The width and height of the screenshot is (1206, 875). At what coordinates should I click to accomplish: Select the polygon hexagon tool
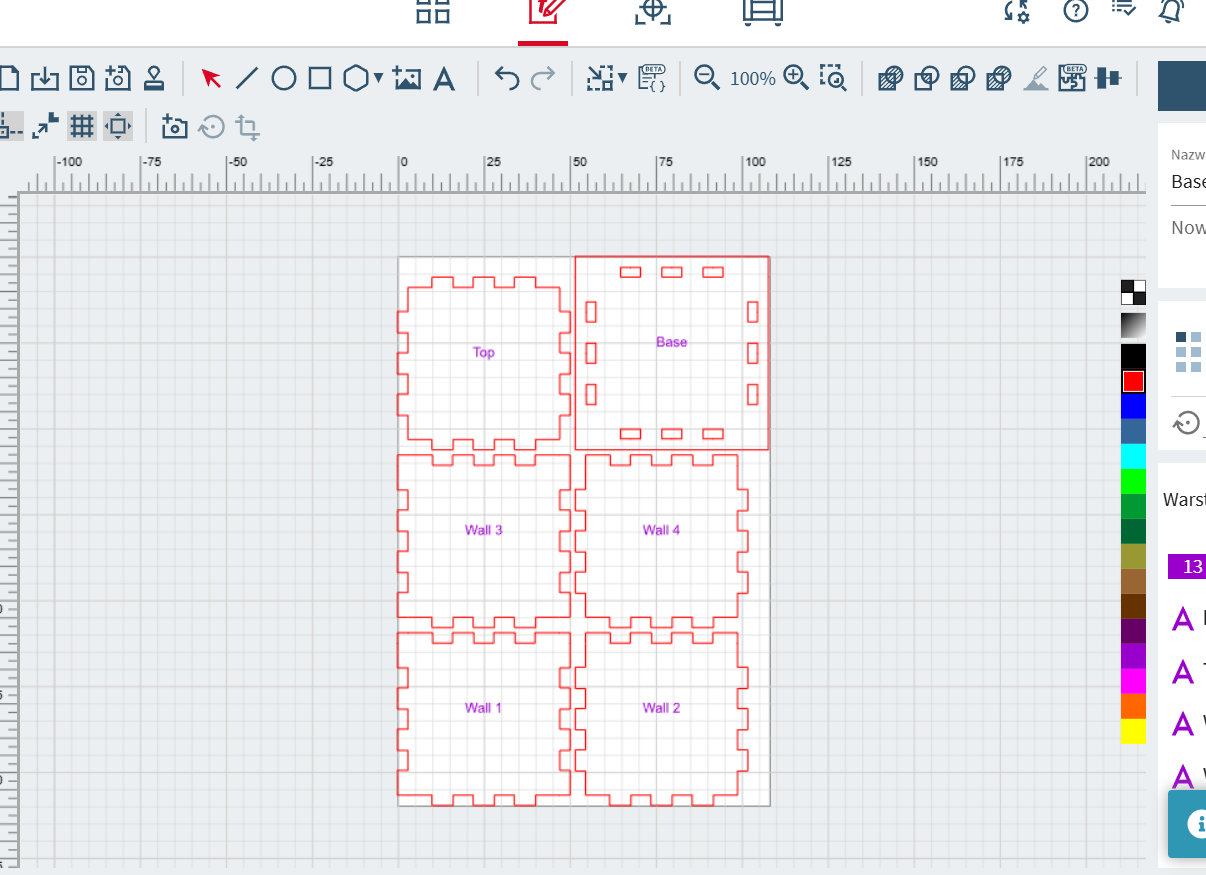tap(356, 78)
